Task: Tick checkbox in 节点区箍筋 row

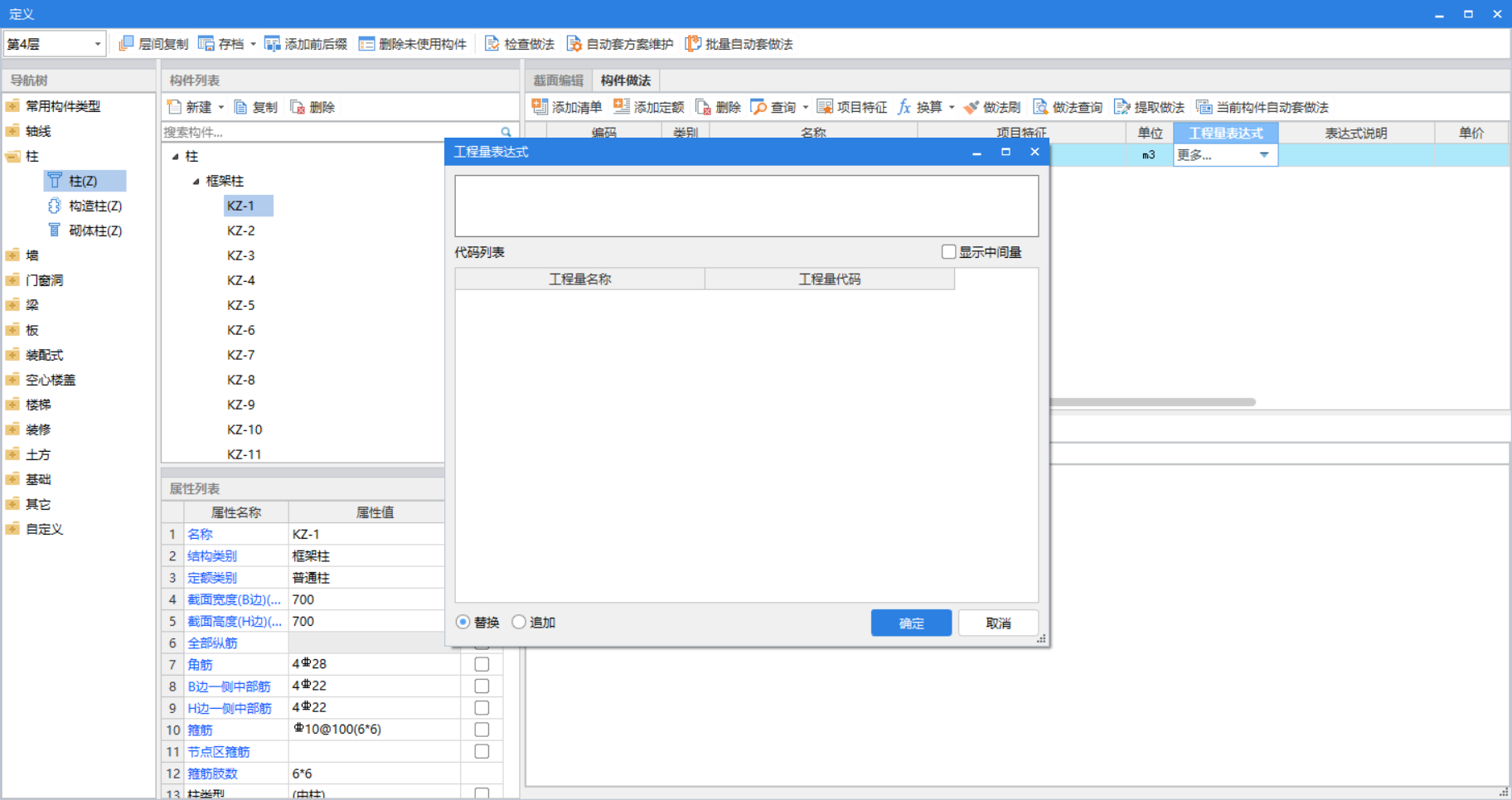Action: click(482, 751)
